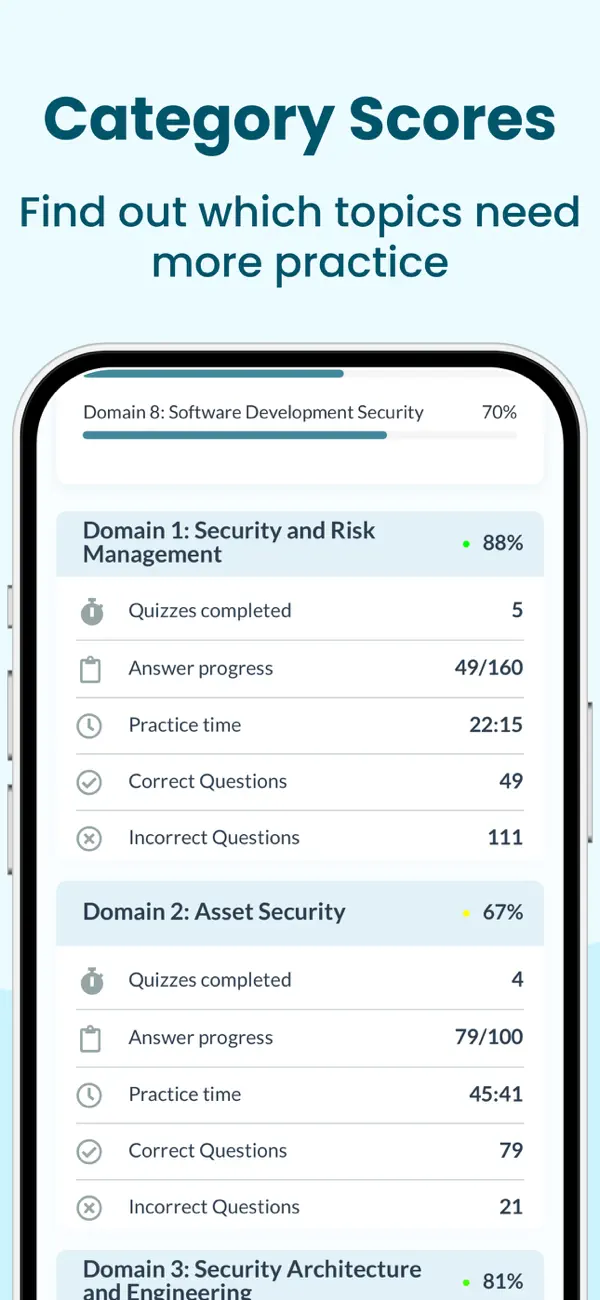
Task: Select the Domain 8 progress bar
Action: pyautogui.click(x=300, y=435)
